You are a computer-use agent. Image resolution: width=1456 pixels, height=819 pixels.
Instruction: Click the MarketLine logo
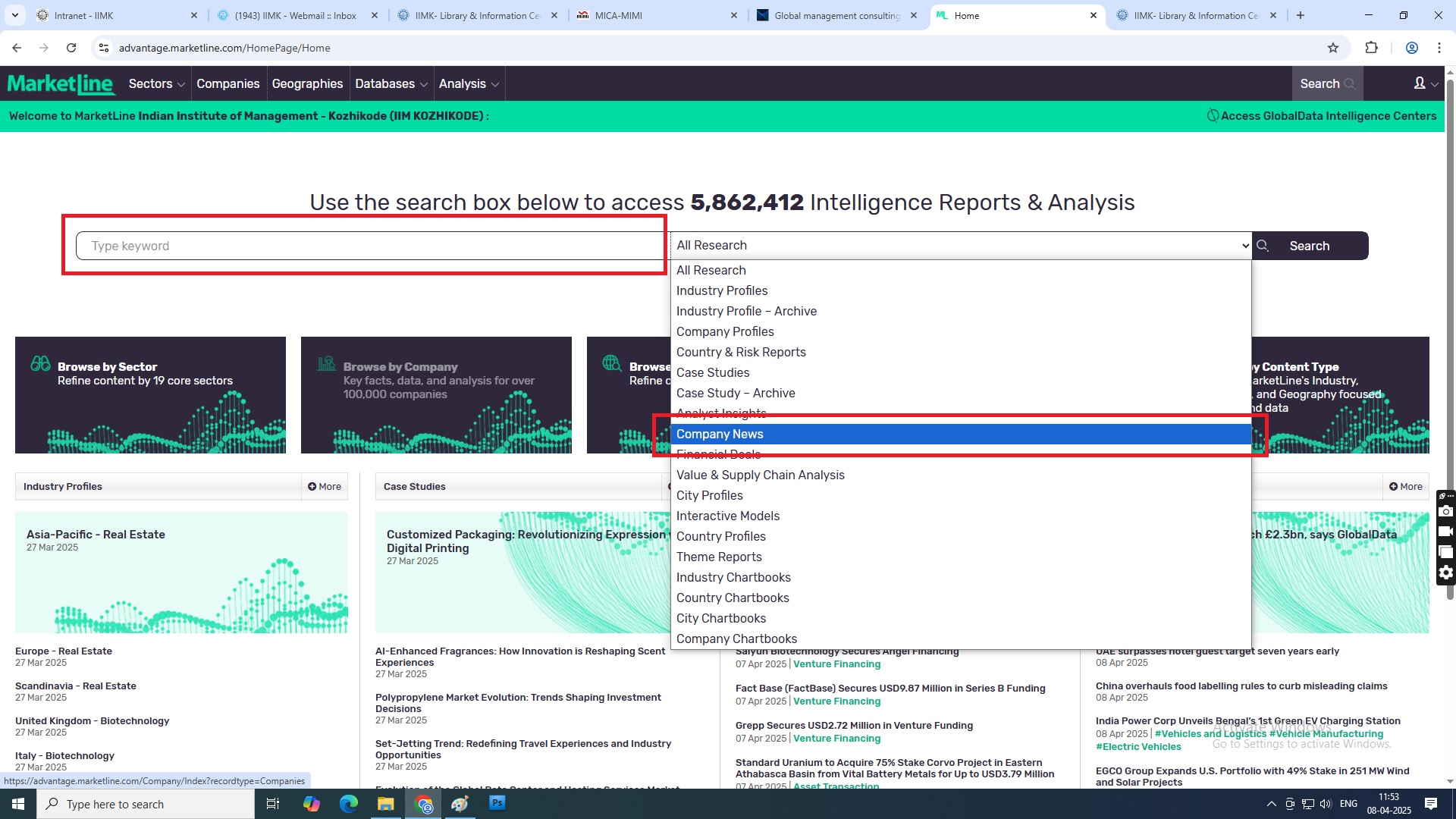coord(61,83)
